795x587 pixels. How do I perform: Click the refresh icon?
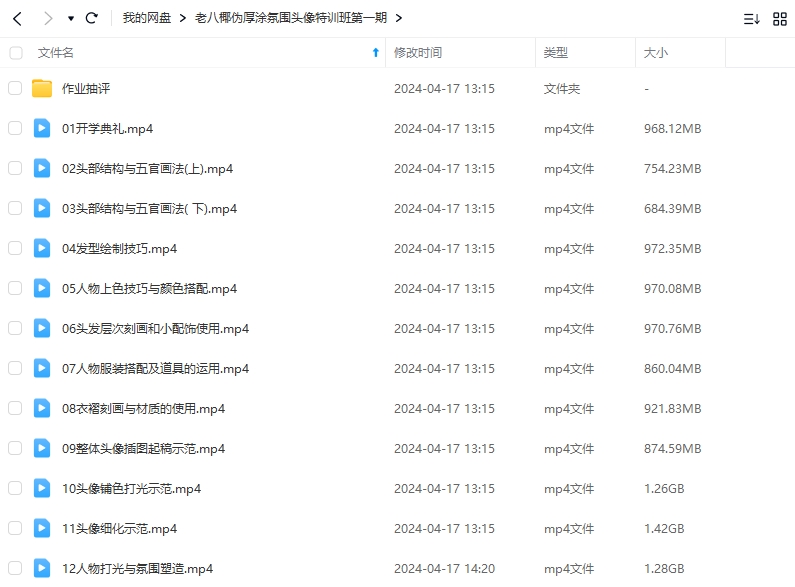(x=92, y=18)
